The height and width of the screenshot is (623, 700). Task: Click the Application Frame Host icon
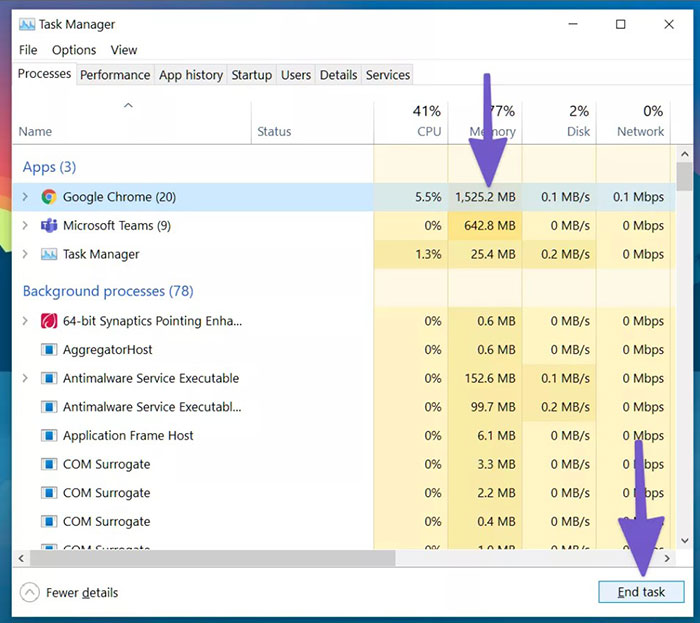49,436
